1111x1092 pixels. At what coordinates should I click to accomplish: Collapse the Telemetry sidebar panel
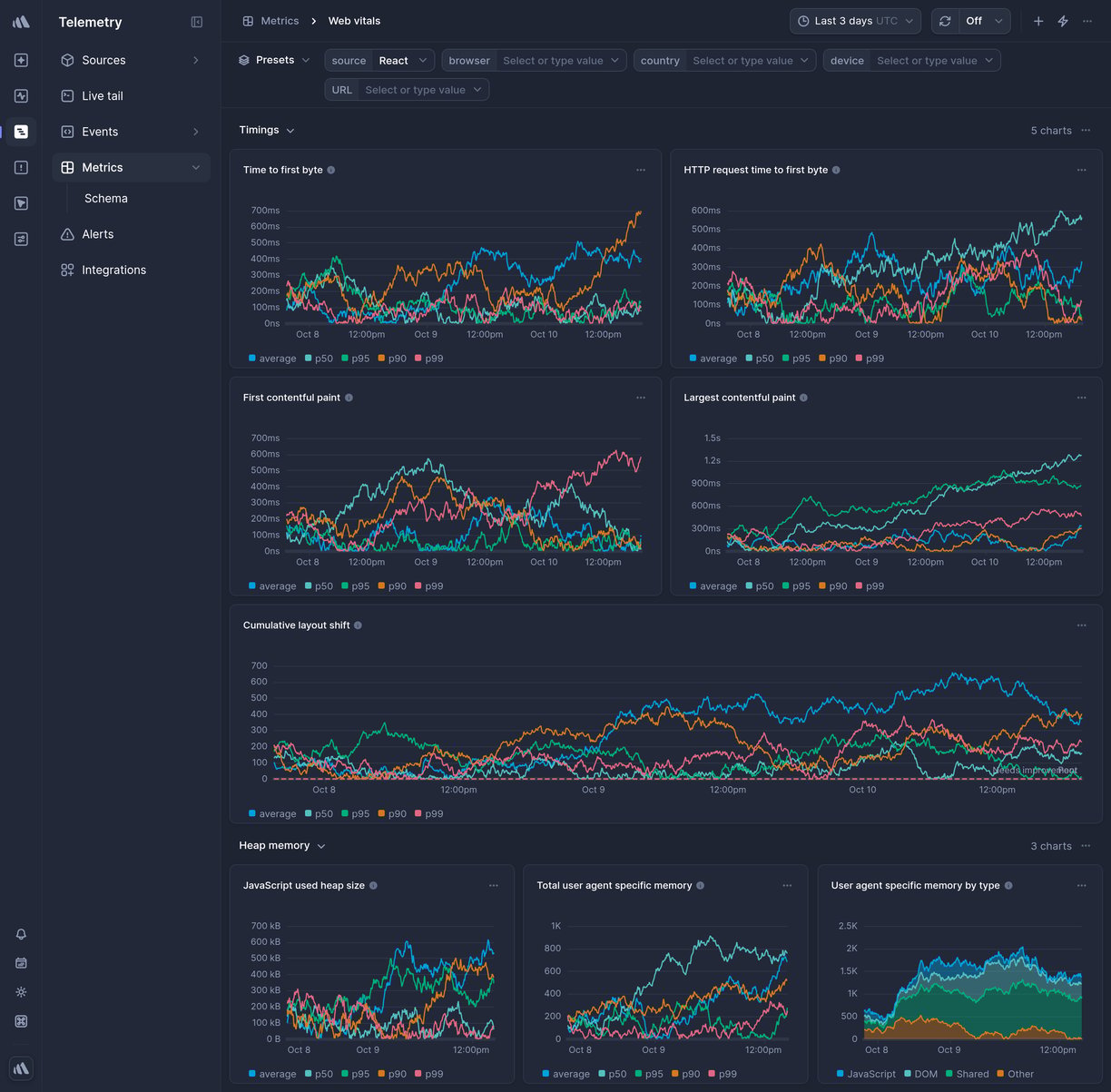pos(197,22)
